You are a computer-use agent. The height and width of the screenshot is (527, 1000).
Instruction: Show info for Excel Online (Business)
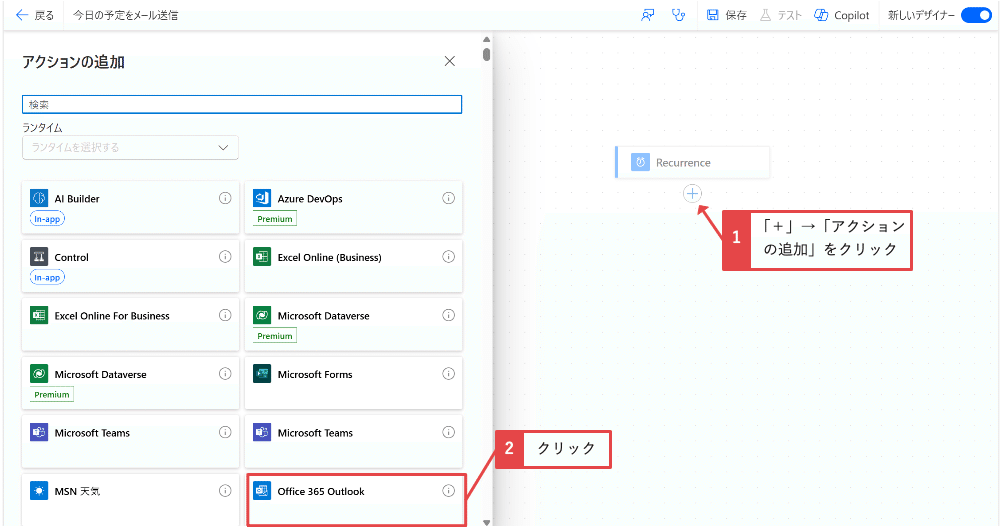point(448,256)
